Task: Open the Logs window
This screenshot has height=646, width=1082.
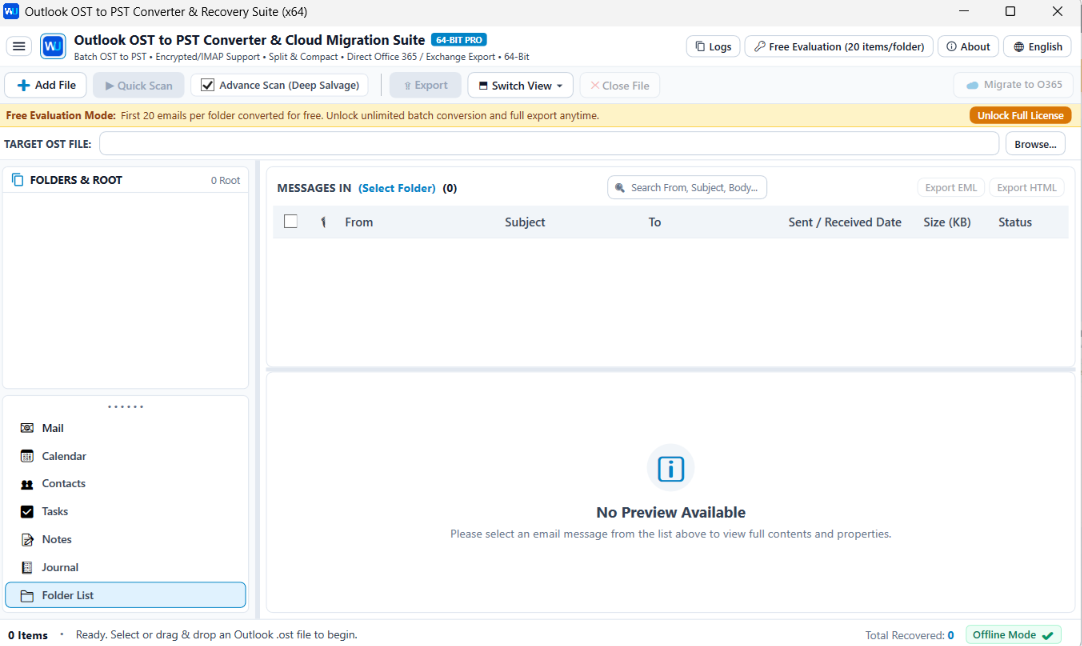Action: point(713,46)
